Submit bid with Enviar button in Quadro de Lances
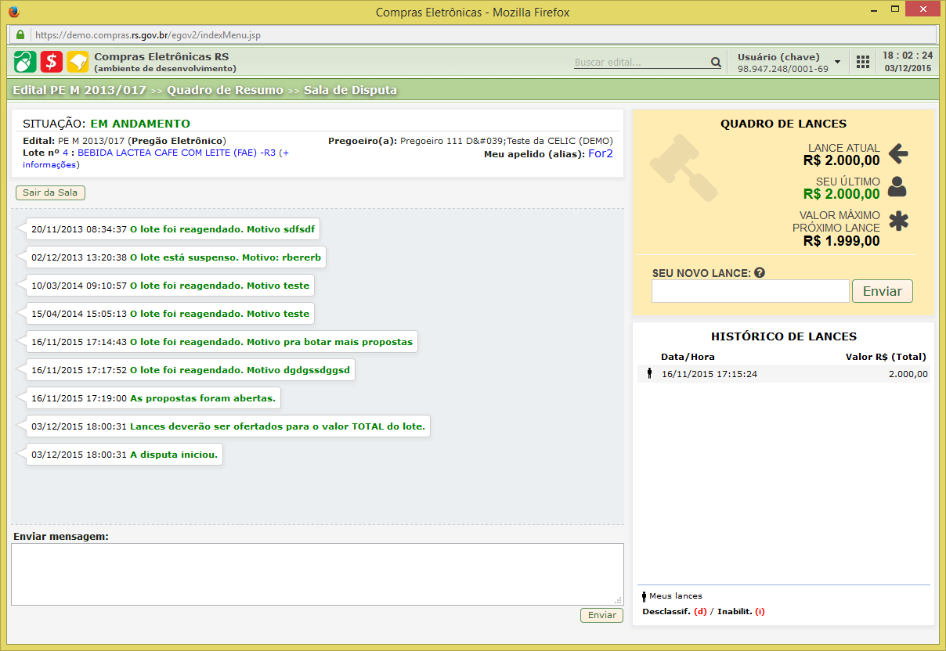This screenshot has width=946, height=651. click(881, 291)
